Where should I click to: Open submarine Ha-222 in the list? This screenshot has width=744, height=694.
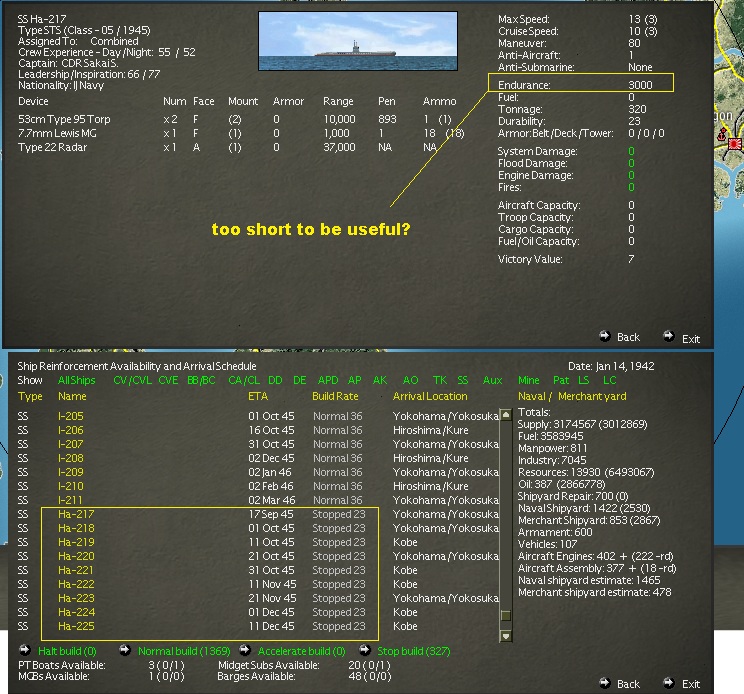(x=76, y=584)
